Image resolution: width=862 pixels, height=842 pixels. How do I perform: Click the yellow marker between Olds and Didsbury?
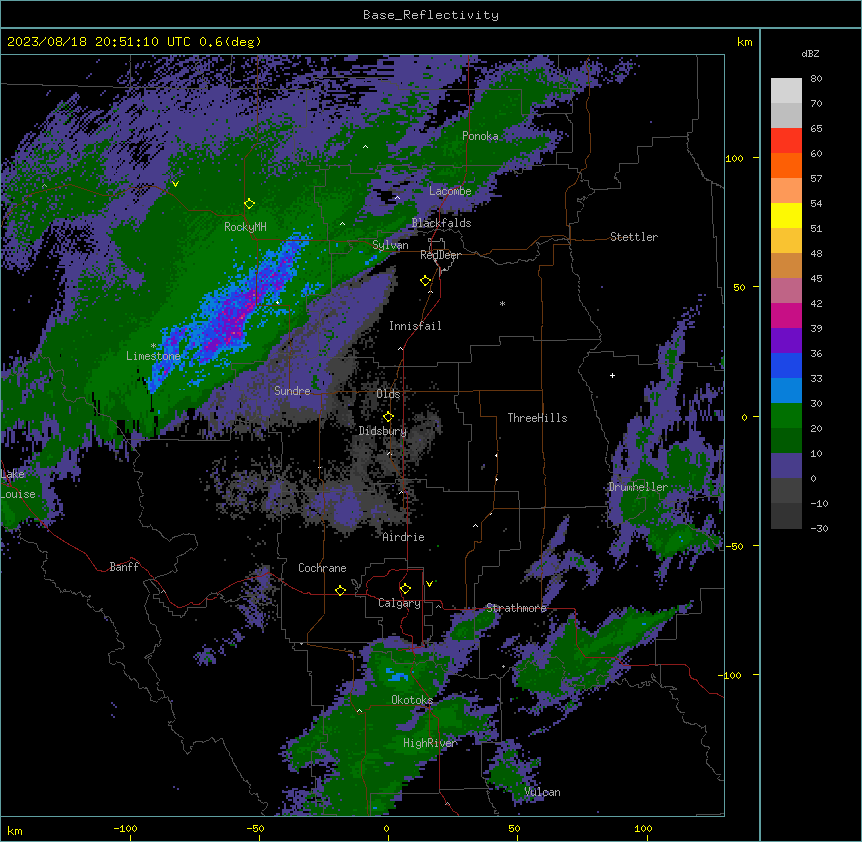[x=388, y=417]
